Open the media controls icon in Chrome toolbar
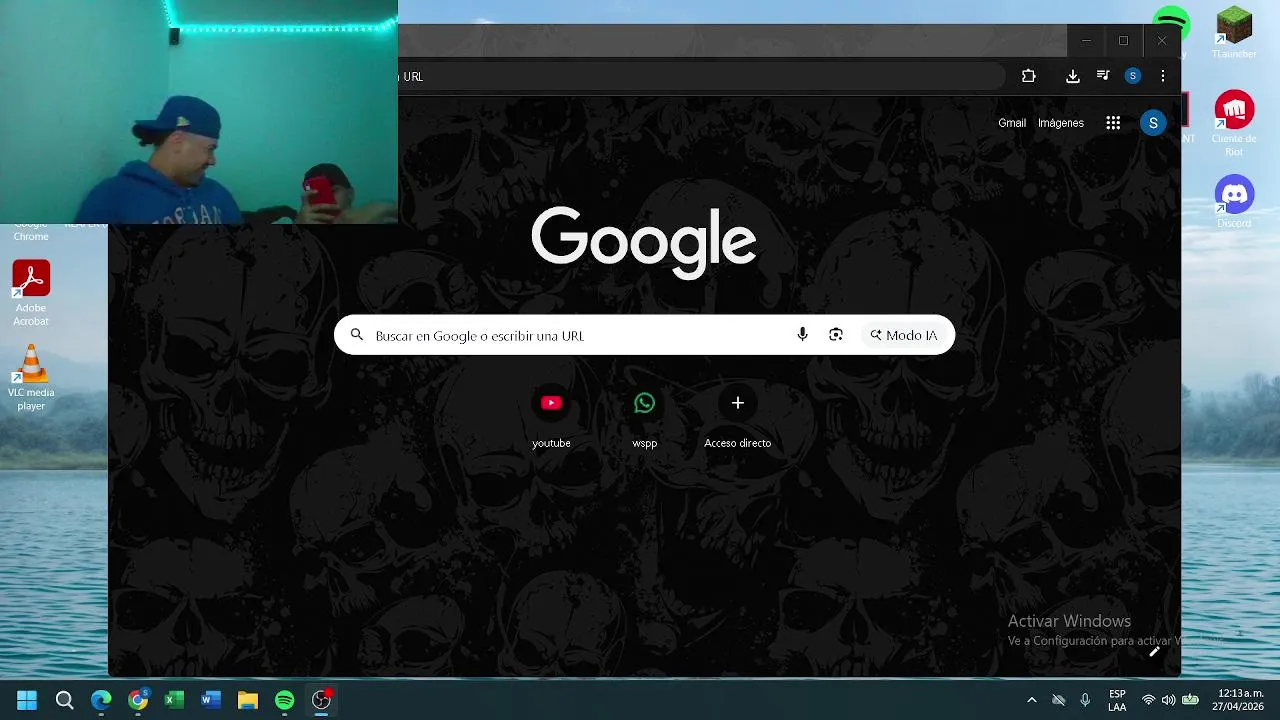The image size is (1280, 720). tap(1103, 76)
